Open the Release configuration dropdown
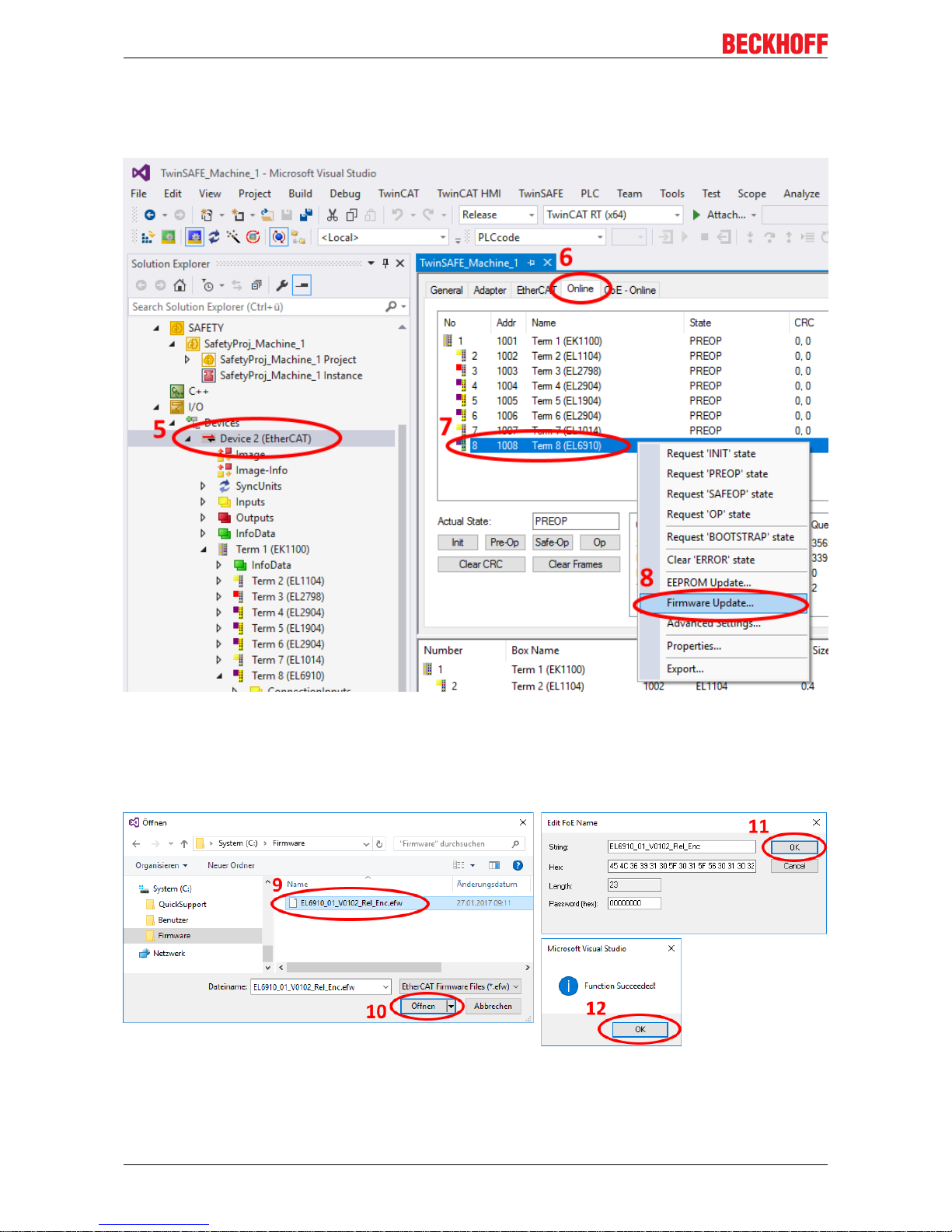The image size is (952, 1232). 532,215
